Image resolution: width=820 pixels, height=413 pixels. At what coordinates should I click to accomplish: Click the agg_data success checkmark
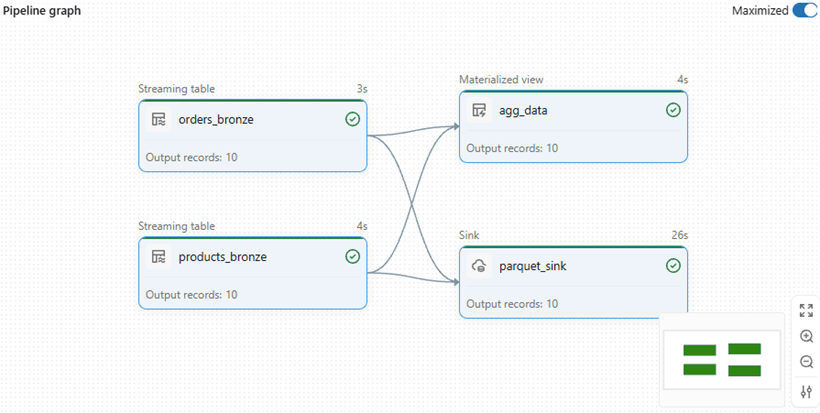[x=673, y=110]
